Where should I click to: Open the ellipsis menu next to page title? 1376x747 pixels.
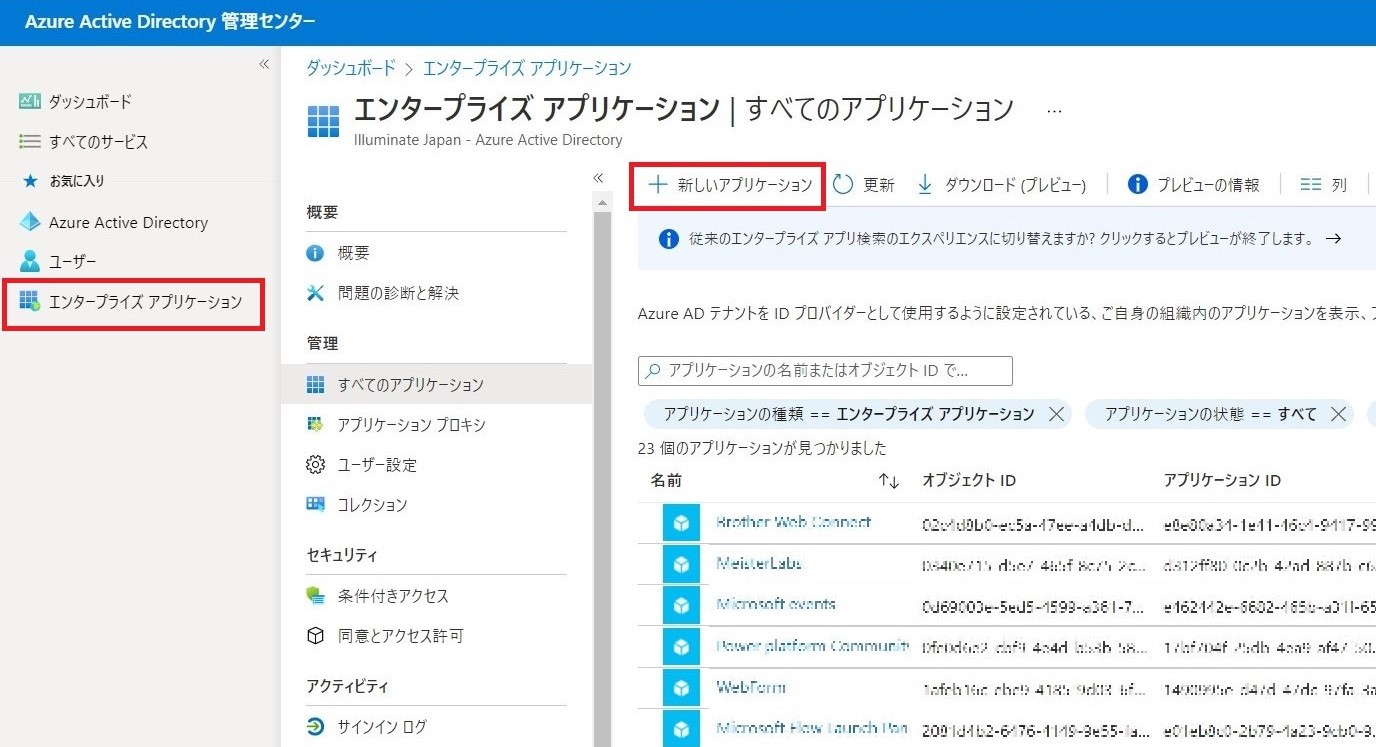tap(1054, 112)
